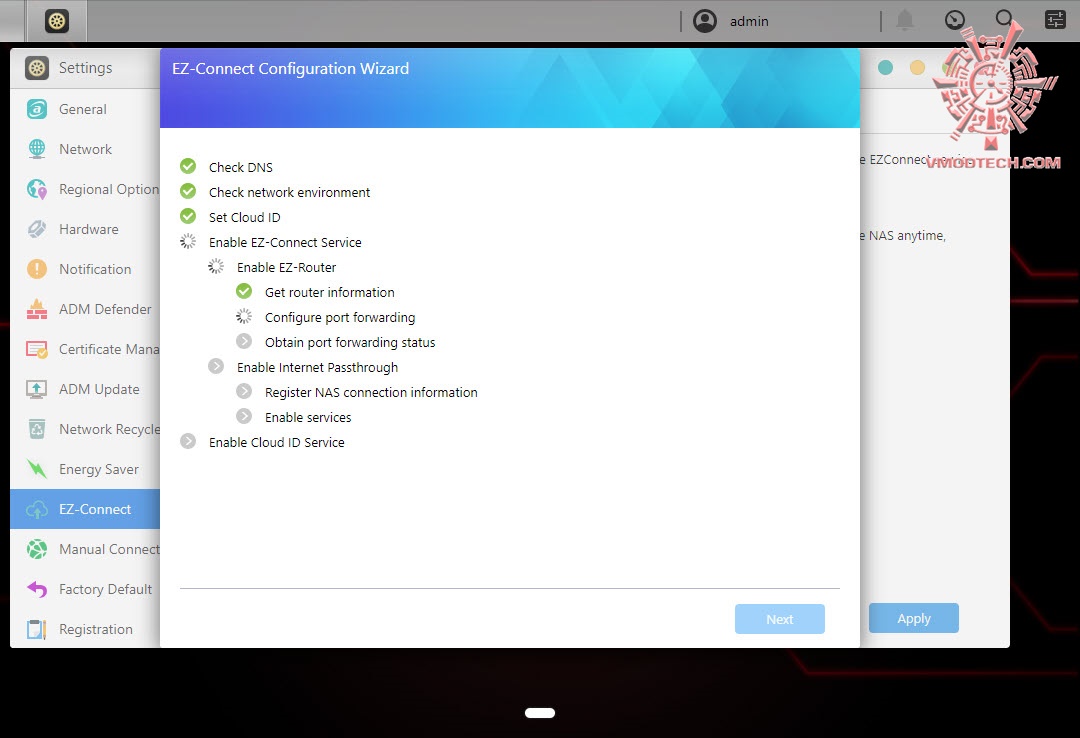Select General in the settings sidebar
The image size is (1080, 738).
point(85,109)
